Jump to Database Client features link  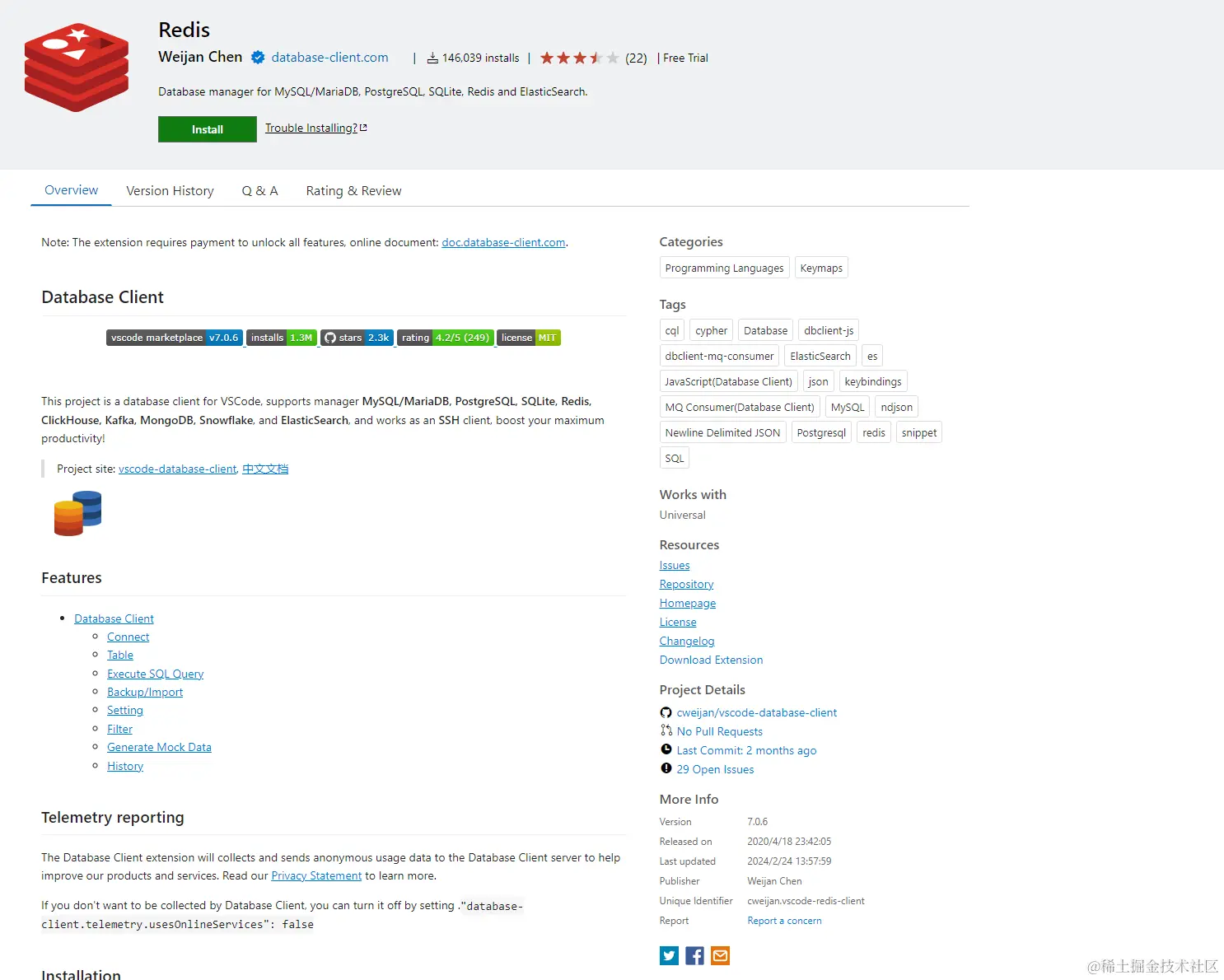[x=114, y=618]
